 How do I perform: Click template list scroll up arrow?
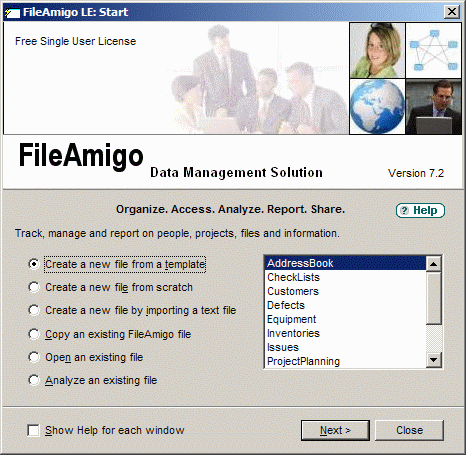tap(434, 264)
